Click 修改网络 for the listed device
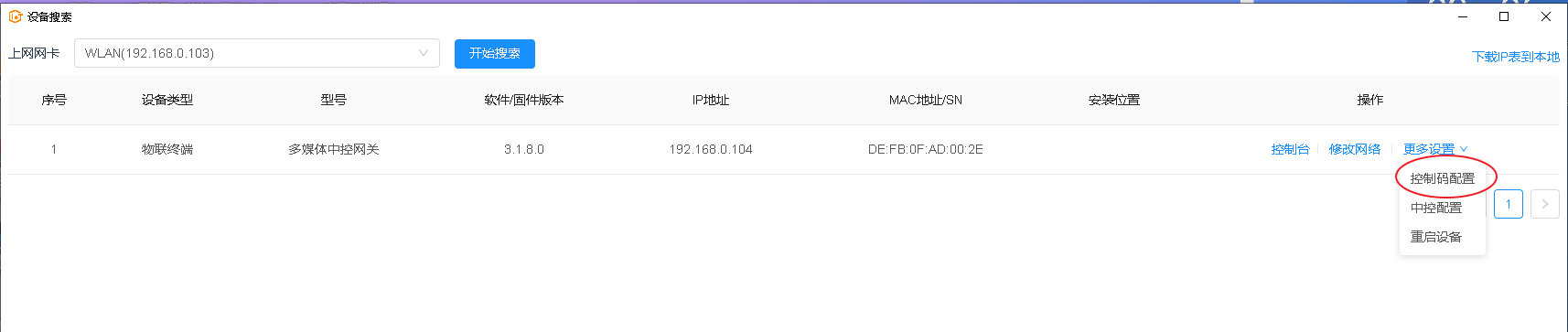 [1355, 149]
